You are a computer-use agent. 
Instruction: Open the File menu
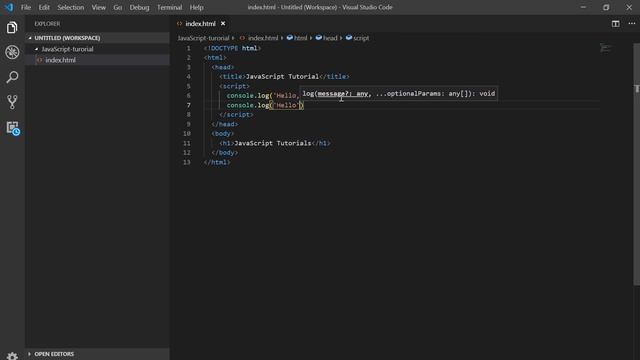[x=26, y=7]
